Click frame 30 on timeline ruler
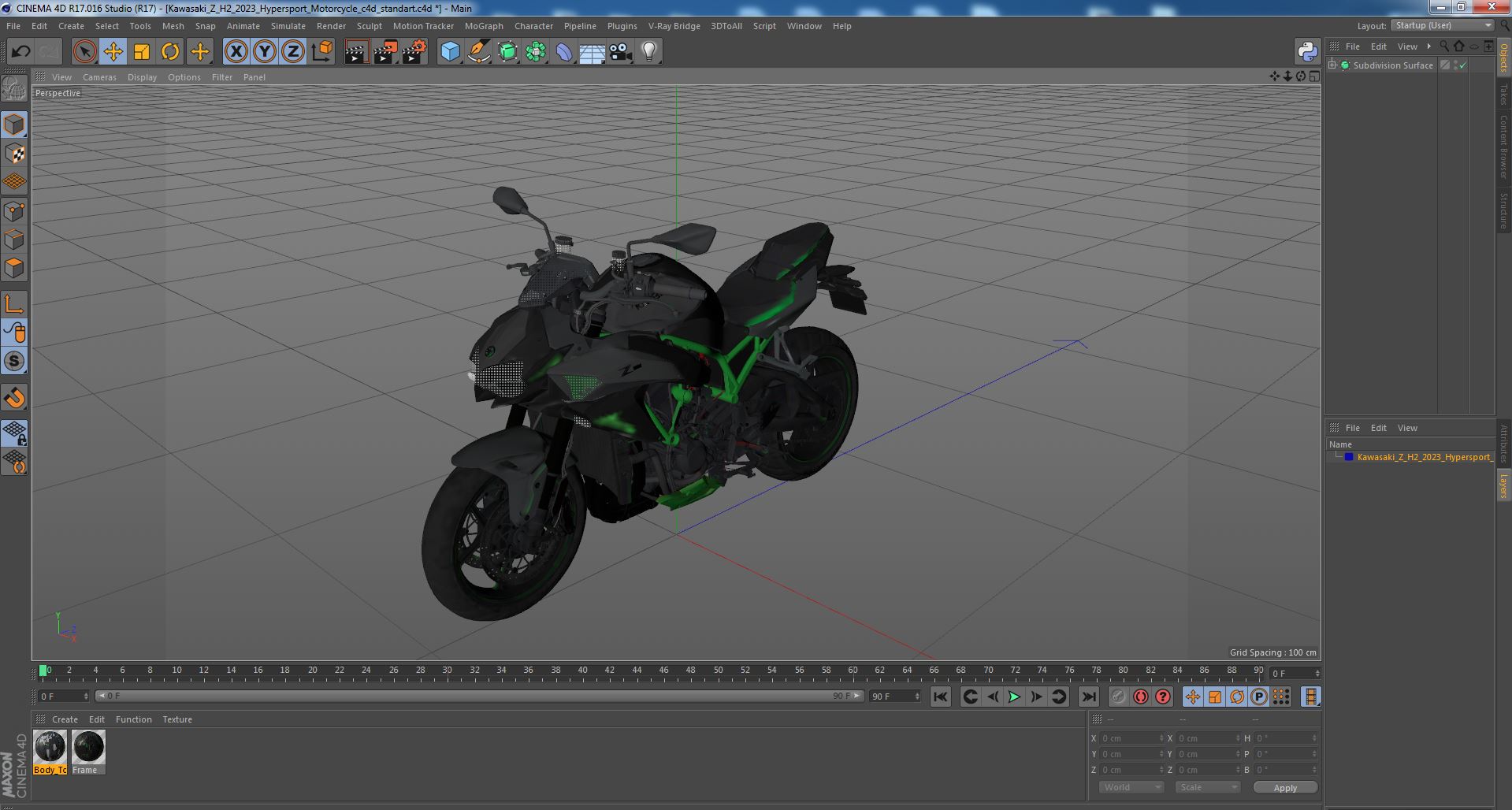The height and width of the screenshot is (810, 1512). [x=447, y=671]
